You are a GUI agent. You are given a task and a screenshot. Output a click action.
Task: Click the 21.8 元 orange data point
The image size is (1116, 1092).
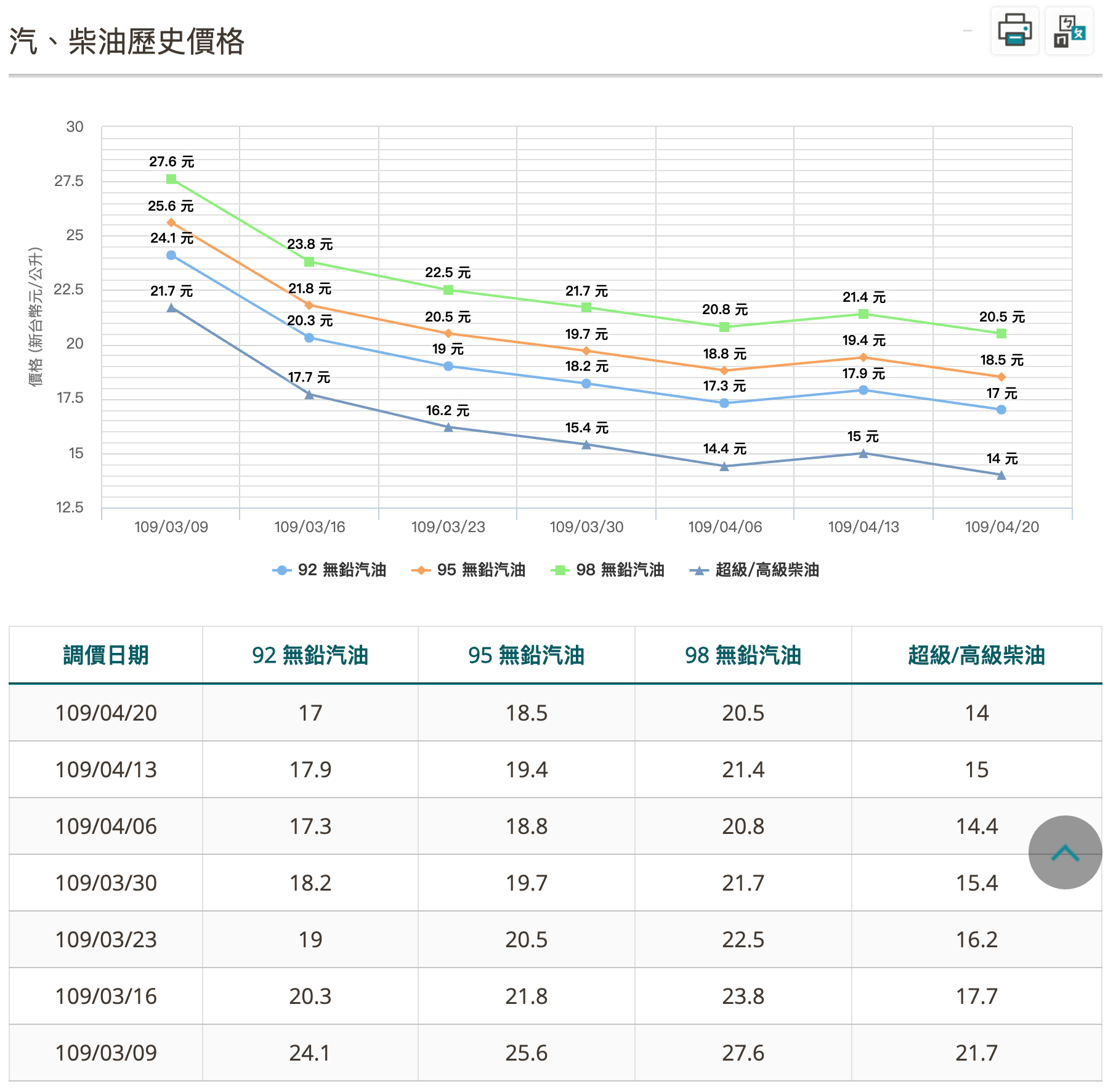point(309,305)
